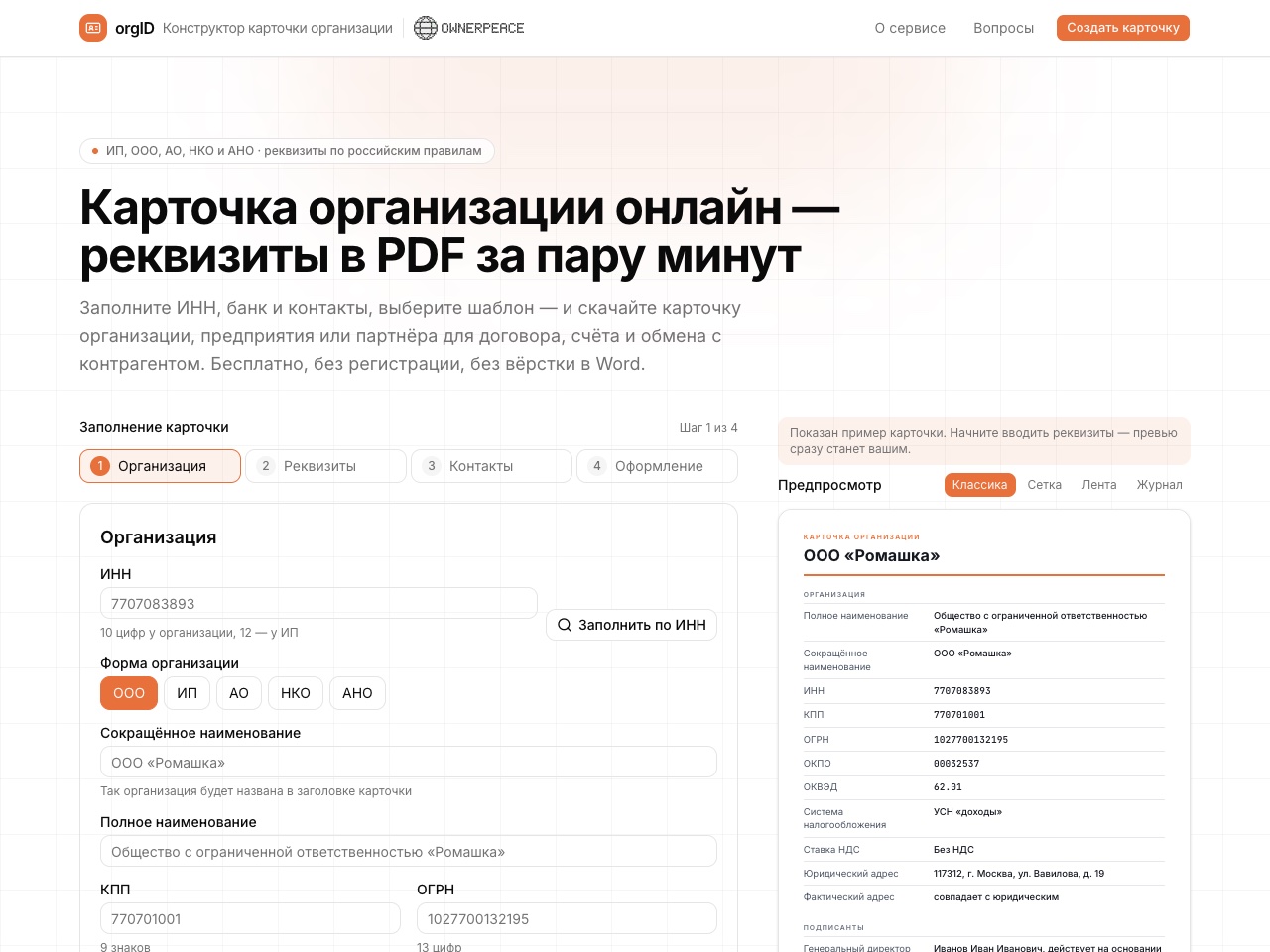Open the О сервисе page link

coord(910,28)
